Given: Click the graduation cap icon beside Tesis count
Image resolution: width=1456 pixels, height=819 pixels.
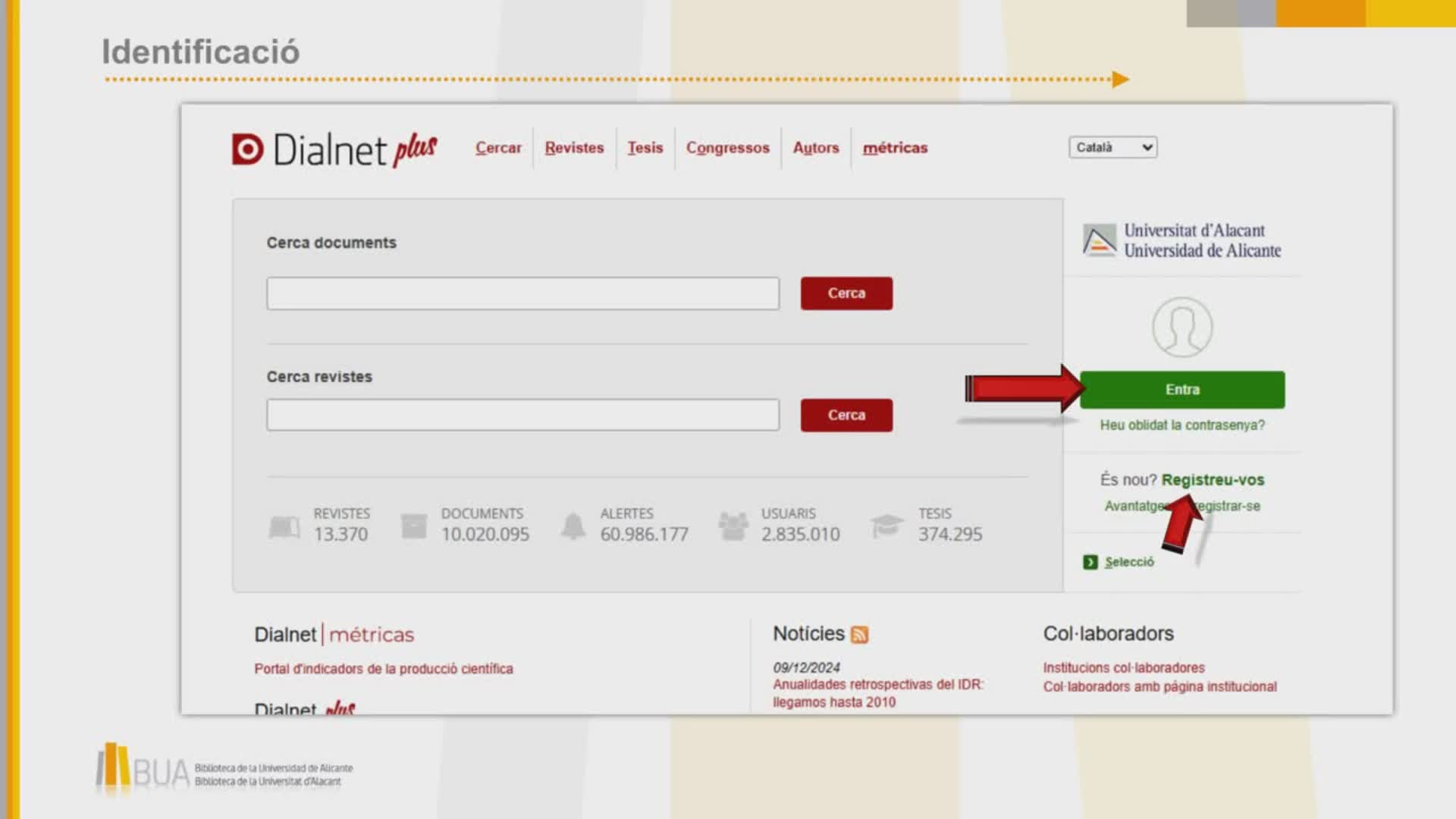Looking at the screenshot, I should 886,525.
